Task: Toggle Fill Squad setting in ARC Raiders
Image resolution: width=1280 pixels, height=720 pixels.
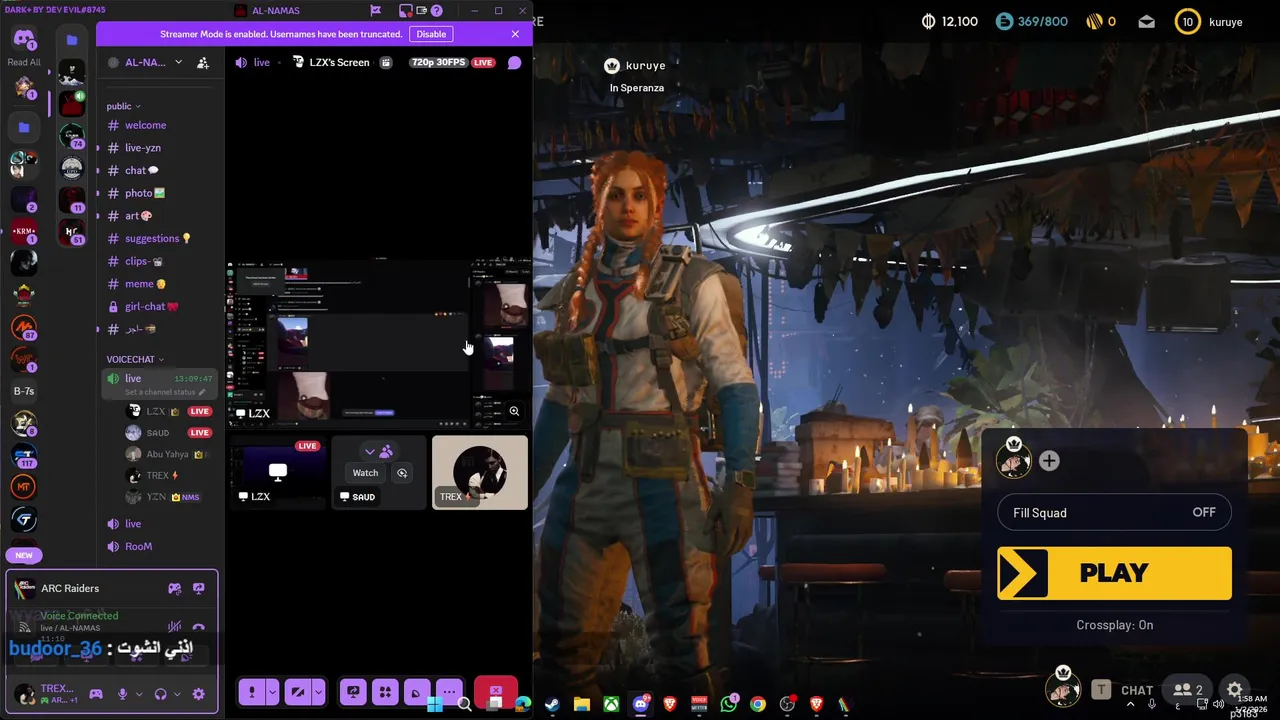Action: 1114,513
